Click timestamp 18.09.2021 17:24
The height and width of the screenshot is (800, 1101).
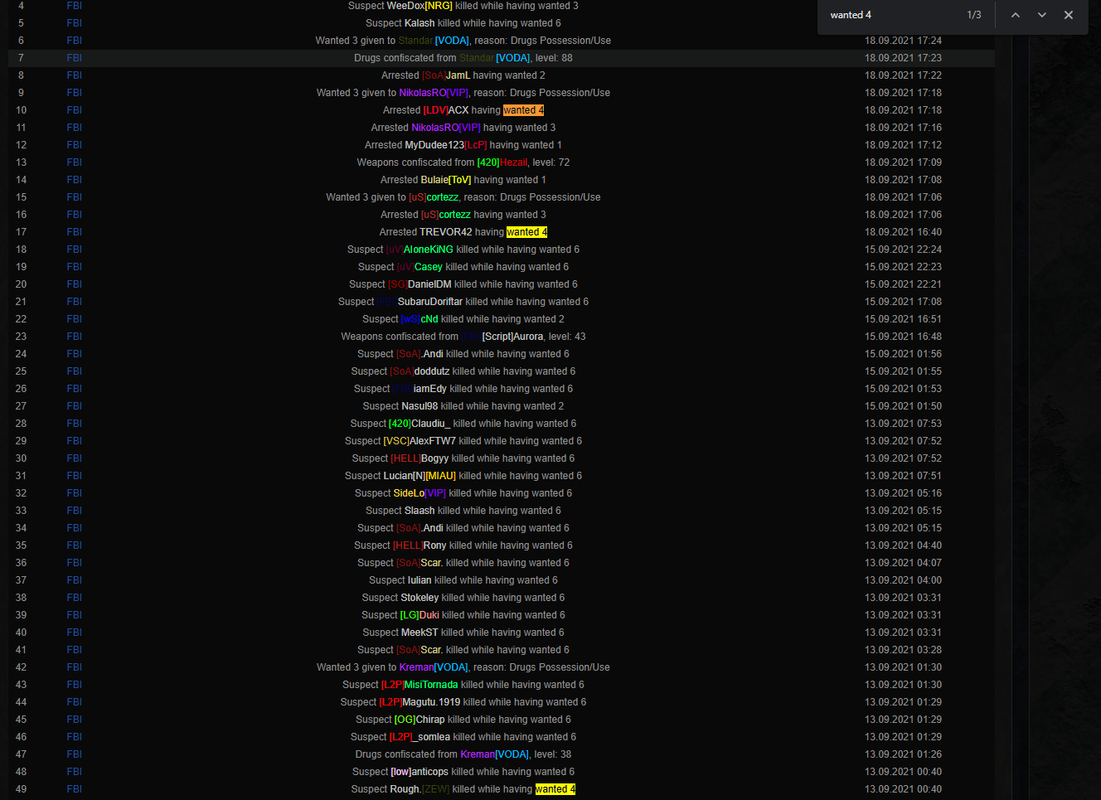[903, 41]
